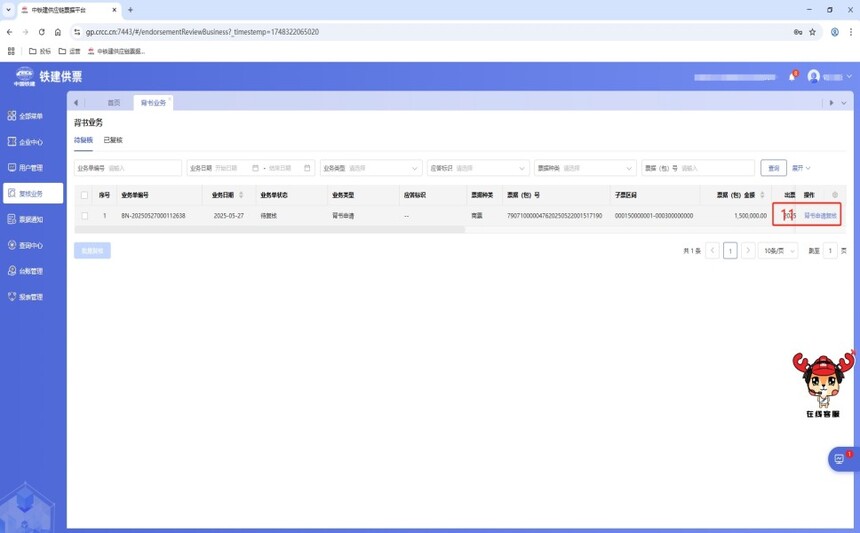The height and width of the screenshot is (533, 860).
Task: Open the 业务类型 dropdown filter
Action: (x=370, y=168)
